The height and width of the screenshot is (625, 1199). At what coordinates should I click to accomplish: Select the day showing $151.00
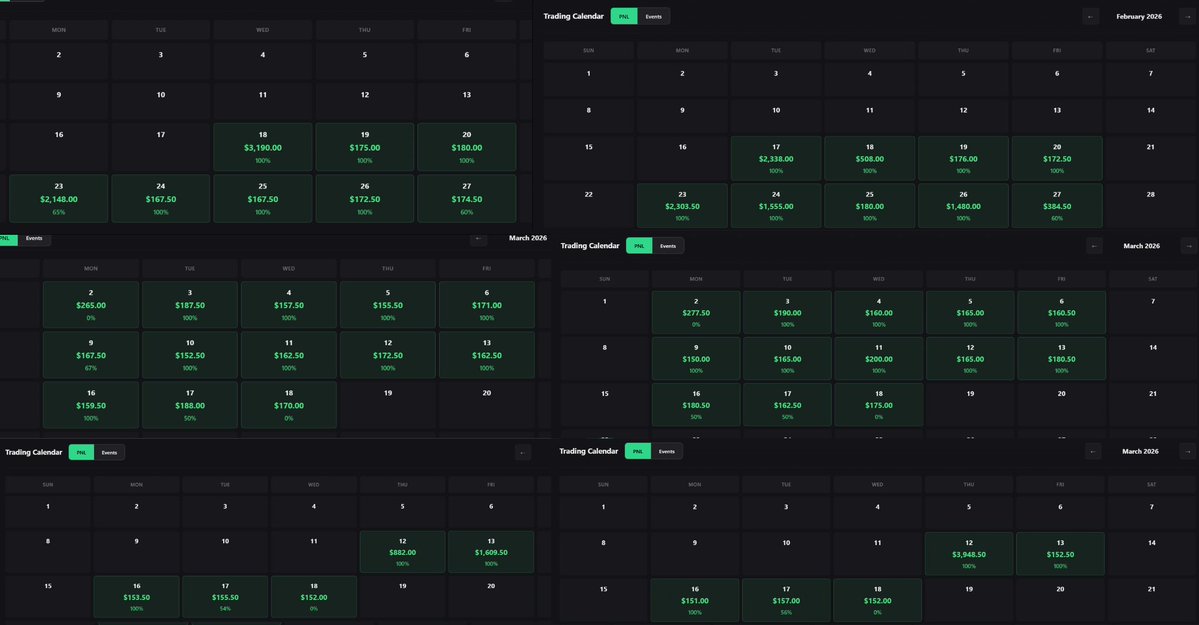[x=694, y=600]
